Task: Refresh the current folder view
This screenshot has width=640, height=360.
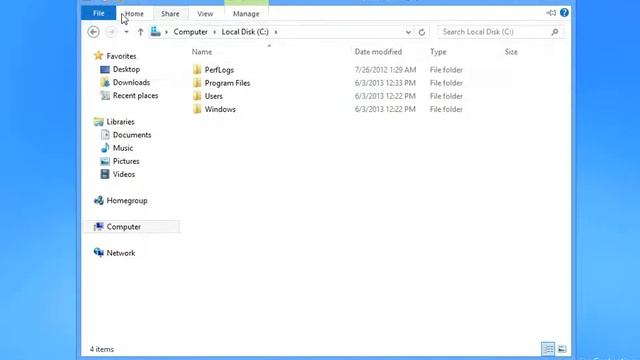Action: click(422, 32)
